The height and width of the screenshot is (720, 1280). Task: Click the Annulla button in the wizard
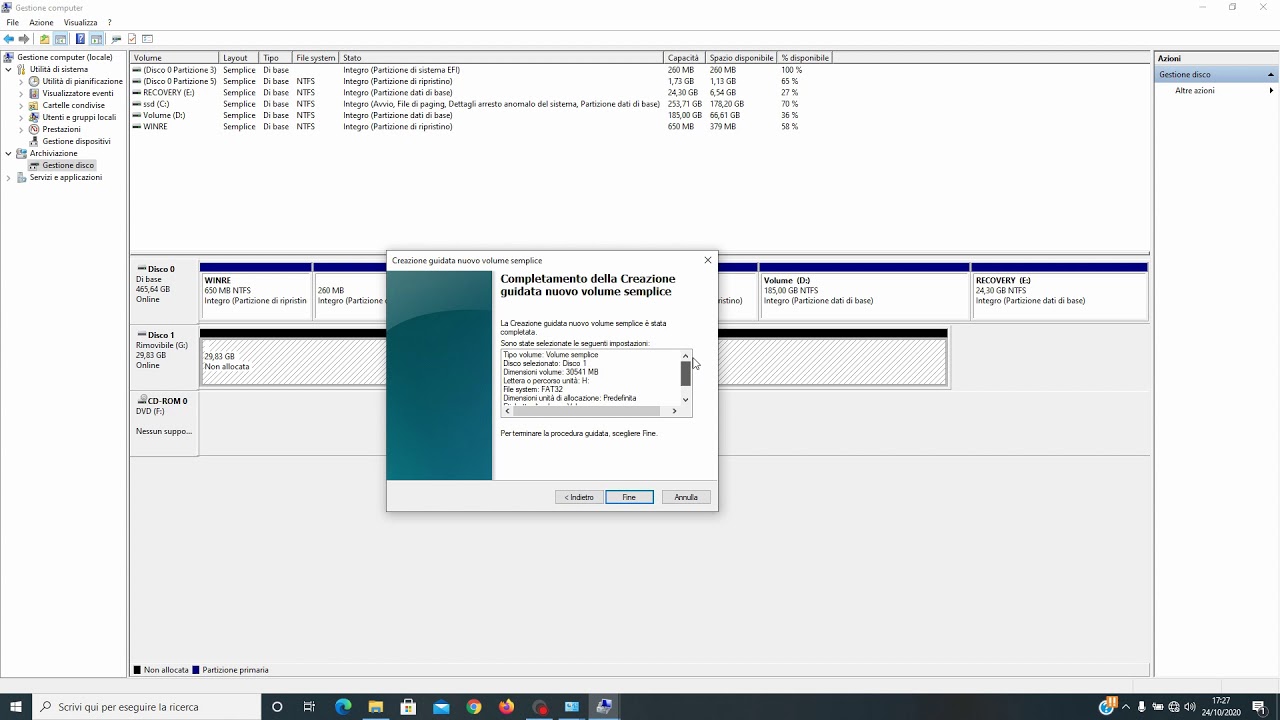[686, 497]
